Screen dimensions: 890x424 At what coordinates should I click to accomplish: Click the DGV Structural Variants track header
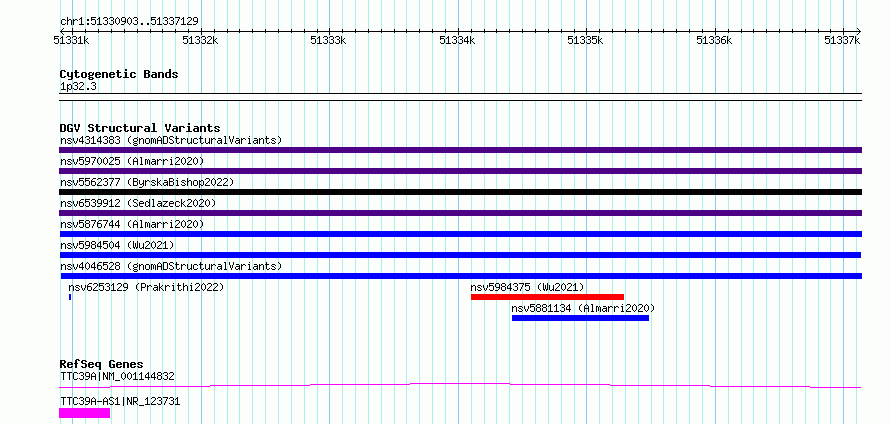click(140, 128)
